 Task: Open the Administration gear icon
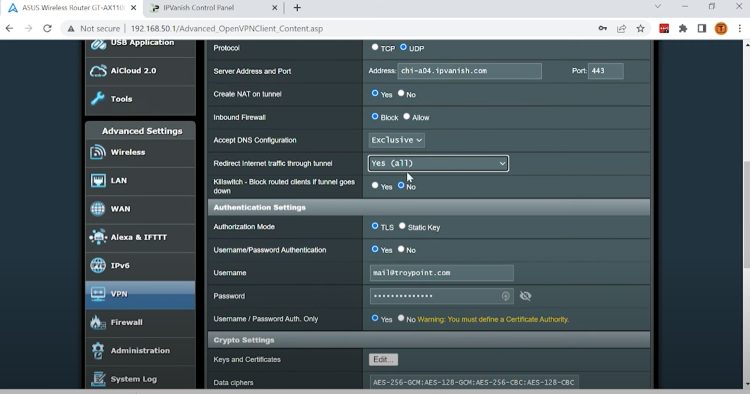98,350
